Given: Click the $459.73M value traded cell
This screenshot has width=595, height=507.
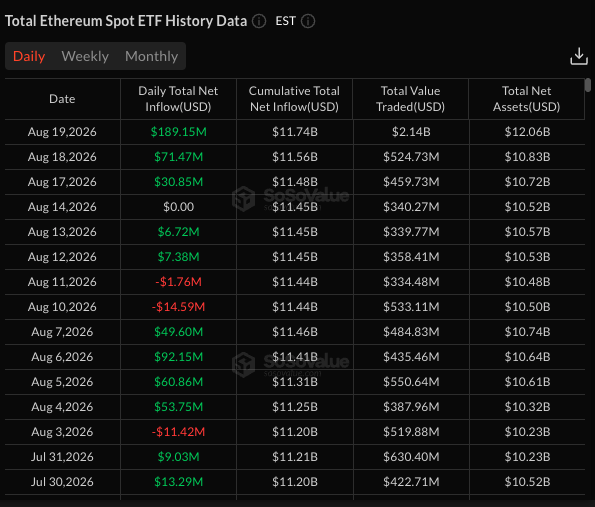Looking at the screenshot, I should pos(411,182).
